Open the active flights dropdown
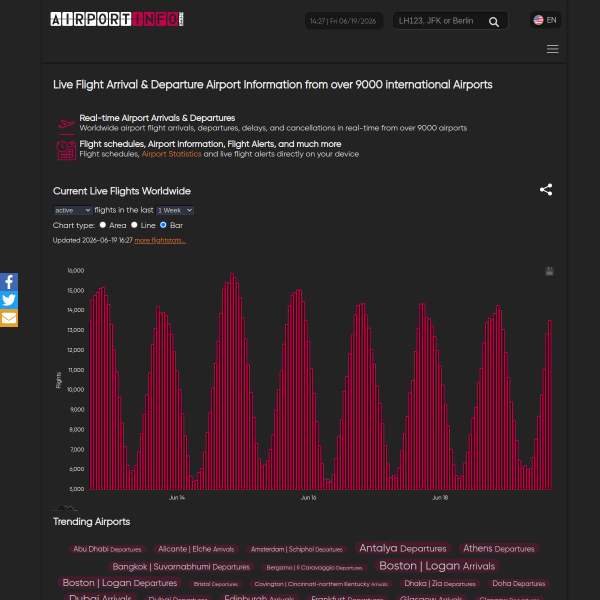The image size is (600, 600). click(72, 210)
